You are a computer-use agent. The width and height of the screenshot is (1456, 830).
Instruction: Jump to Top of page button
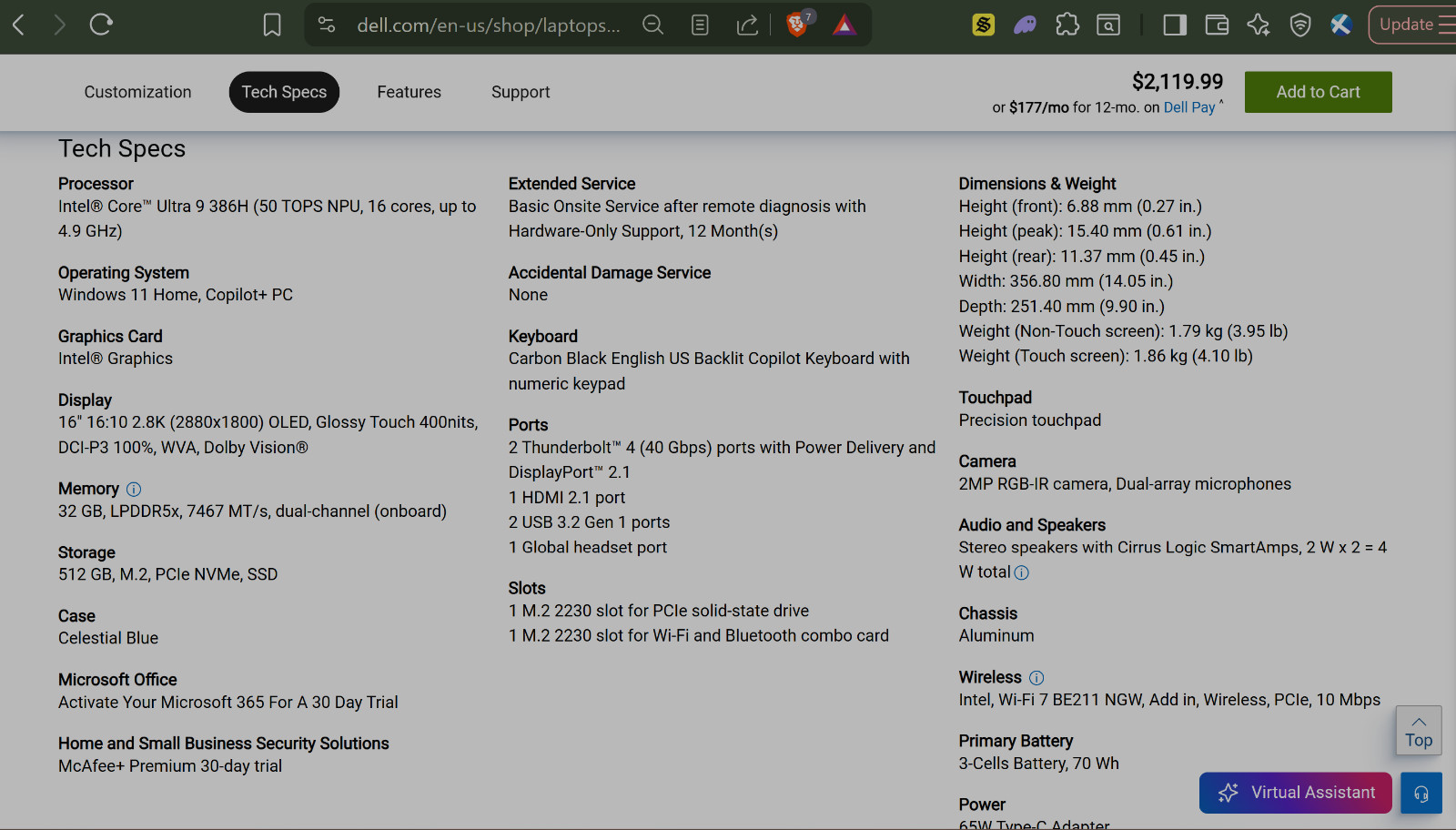point(1419,730)
